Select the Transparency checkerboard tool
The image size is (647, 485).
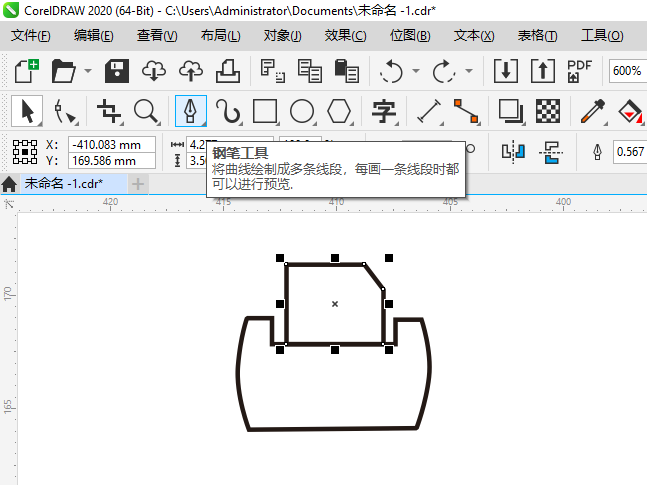[x=548, y=111]
